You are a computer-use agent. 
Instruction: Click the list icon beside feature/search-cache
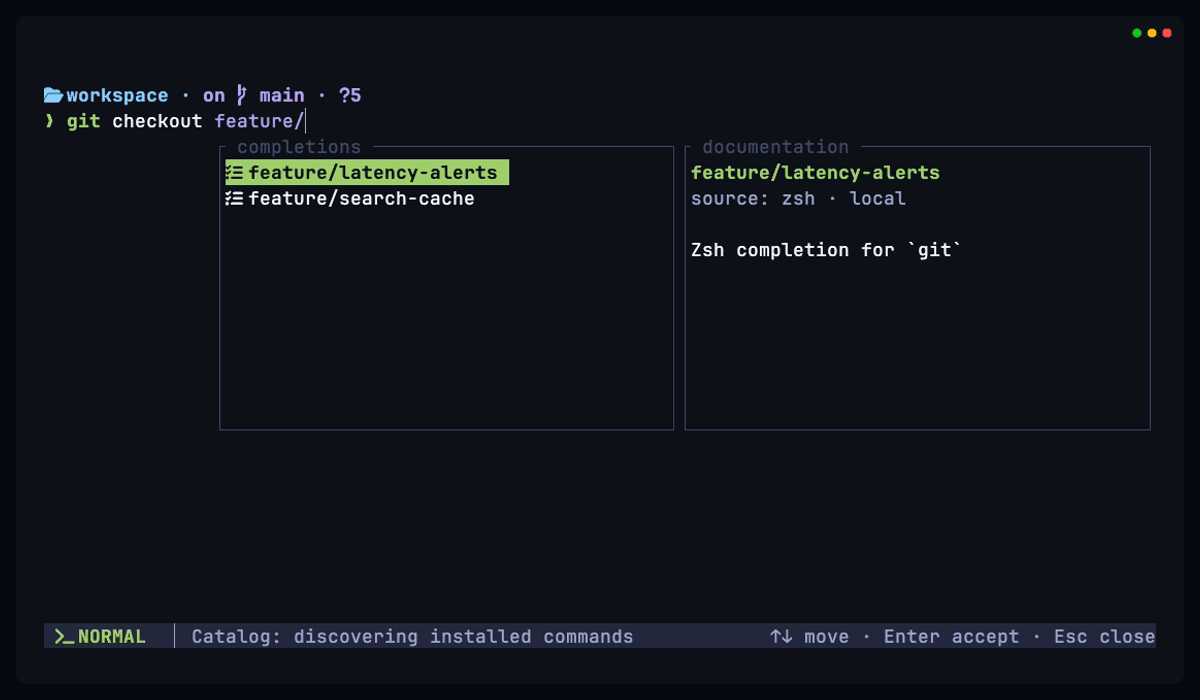[234, 198]
